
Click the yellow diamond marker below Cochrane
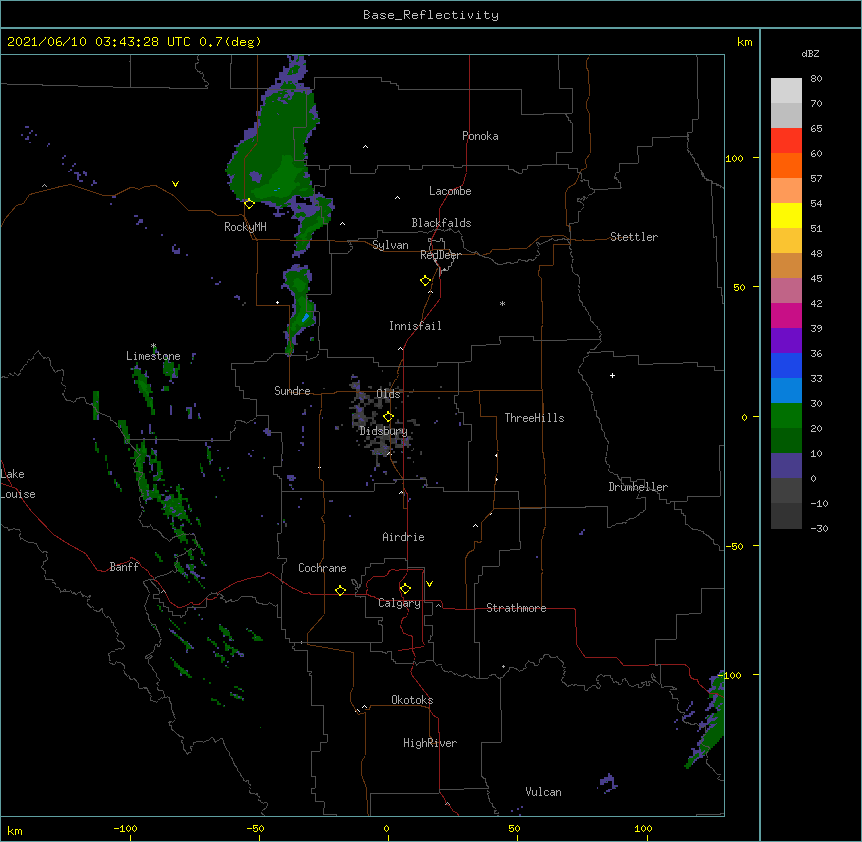tap(340, 590)
